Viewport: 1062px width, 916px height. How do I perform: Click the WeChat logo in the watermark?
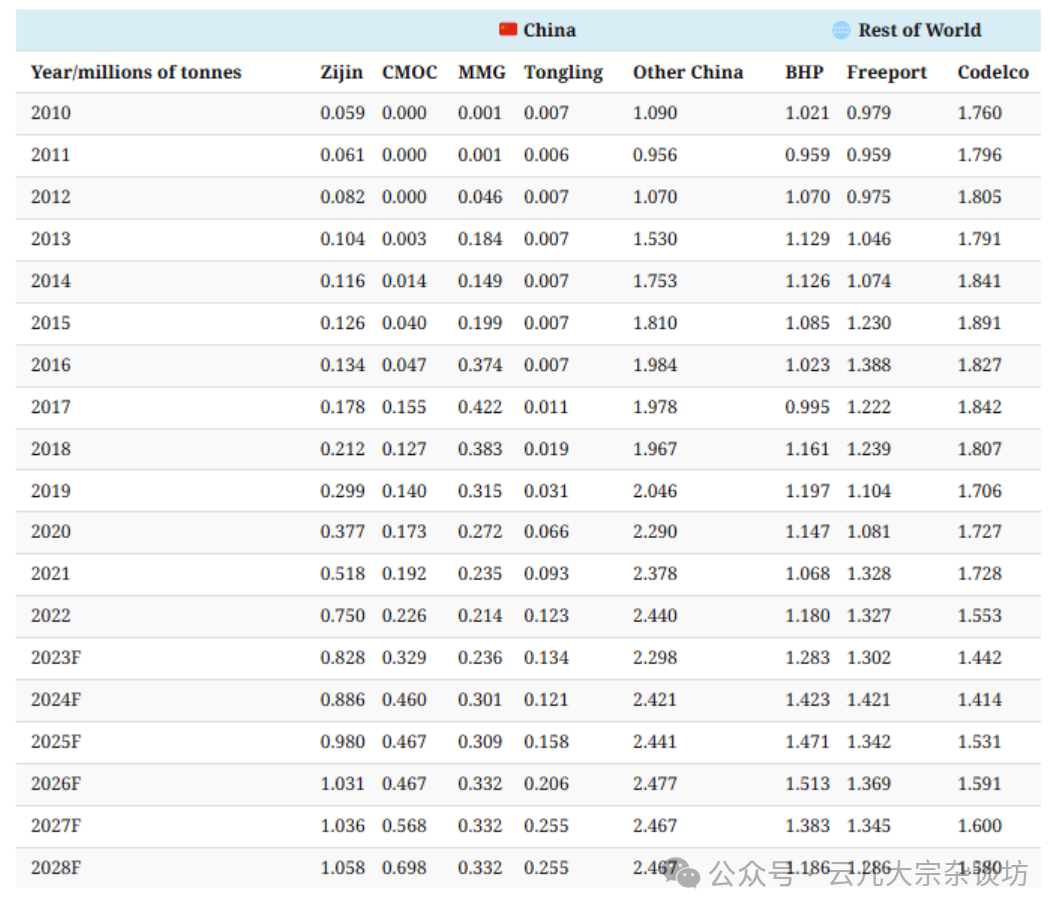coord(686,874)
